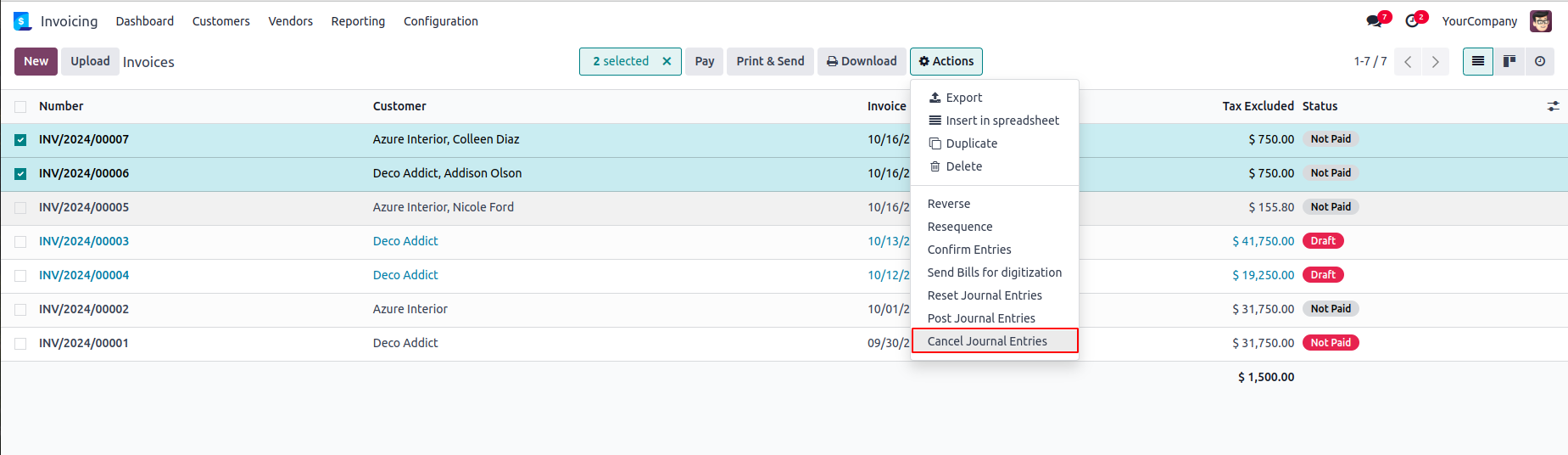
Task: Switch to activity view
Action: [x=1539, y=61]
